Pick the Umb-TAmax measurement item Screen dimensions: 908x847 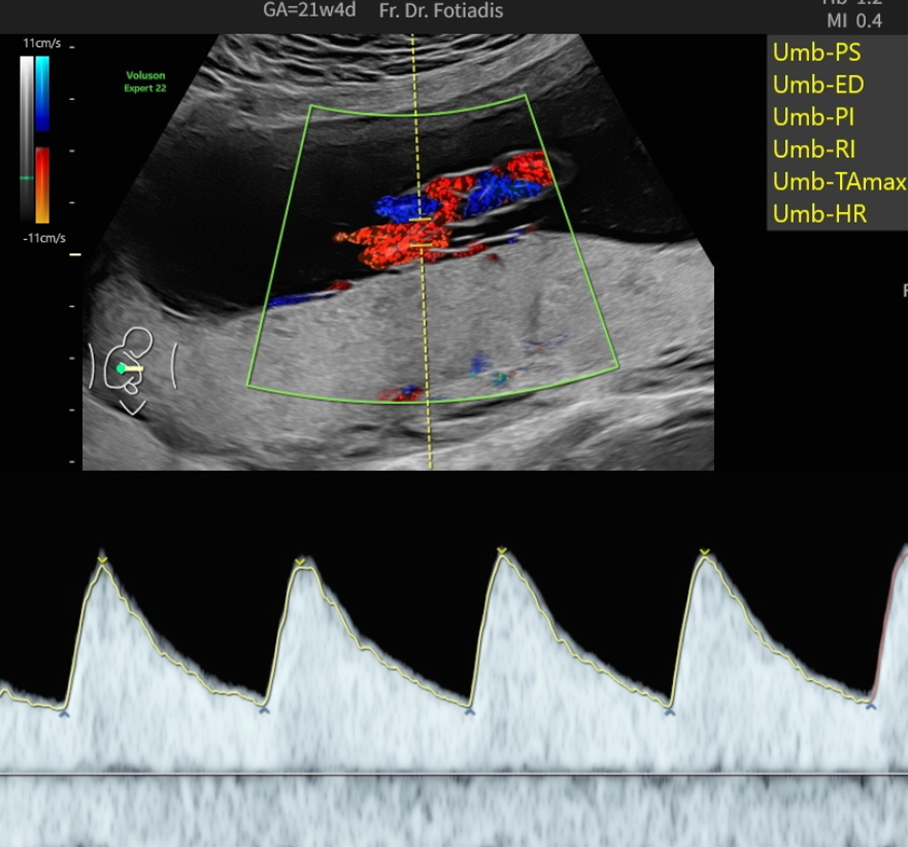tap(838, 182)
